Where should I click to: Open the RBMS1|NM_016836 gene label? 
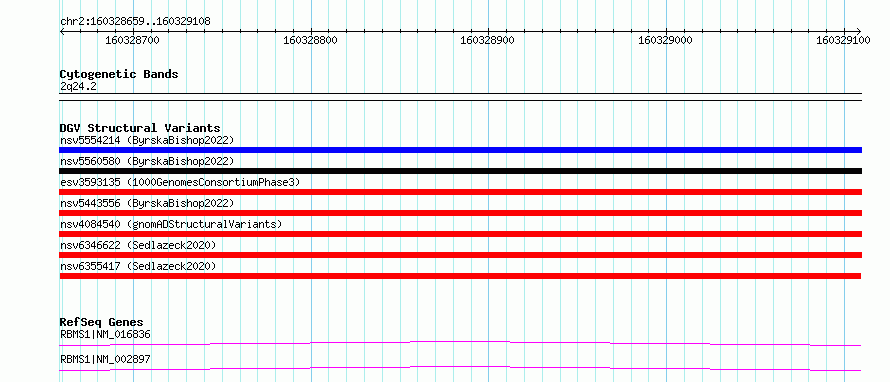(105, 334)
